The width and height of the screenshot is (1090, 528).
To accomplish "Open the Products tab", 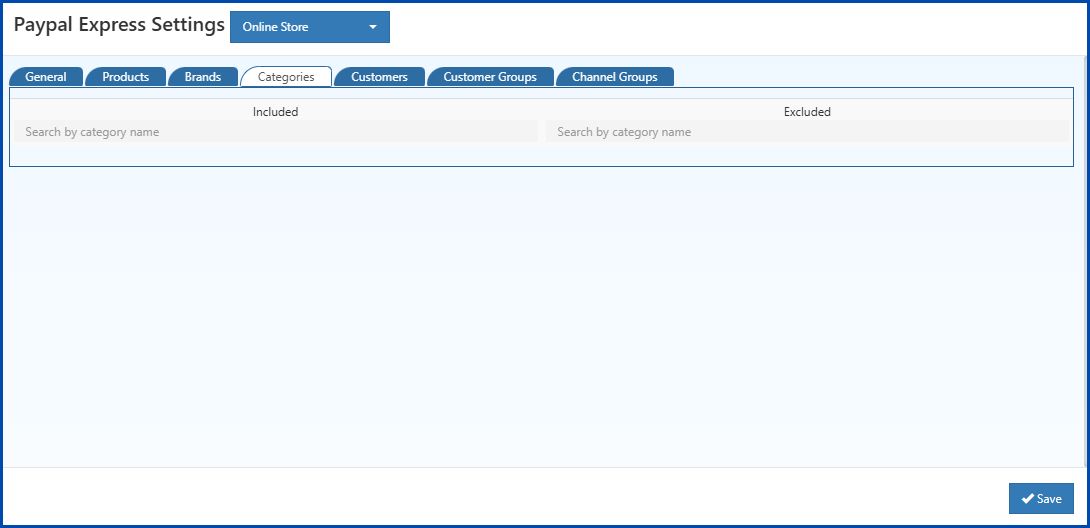I will point(126,77).
